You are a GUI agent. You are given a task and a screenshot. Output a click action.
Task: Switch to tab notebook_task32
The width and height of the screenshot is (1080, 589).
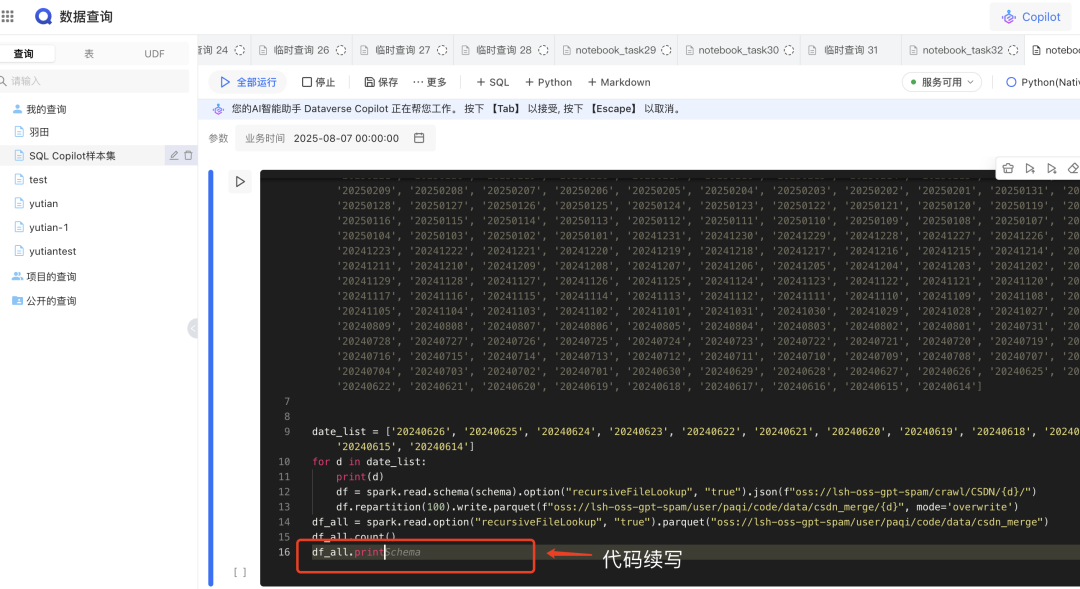(962, 50)
